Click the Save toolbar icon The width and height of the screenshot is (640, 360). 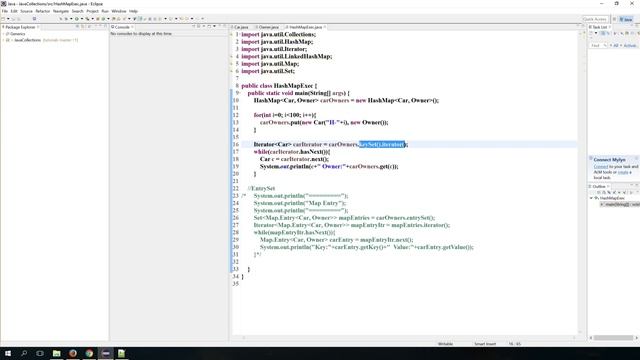pos(13,19)
